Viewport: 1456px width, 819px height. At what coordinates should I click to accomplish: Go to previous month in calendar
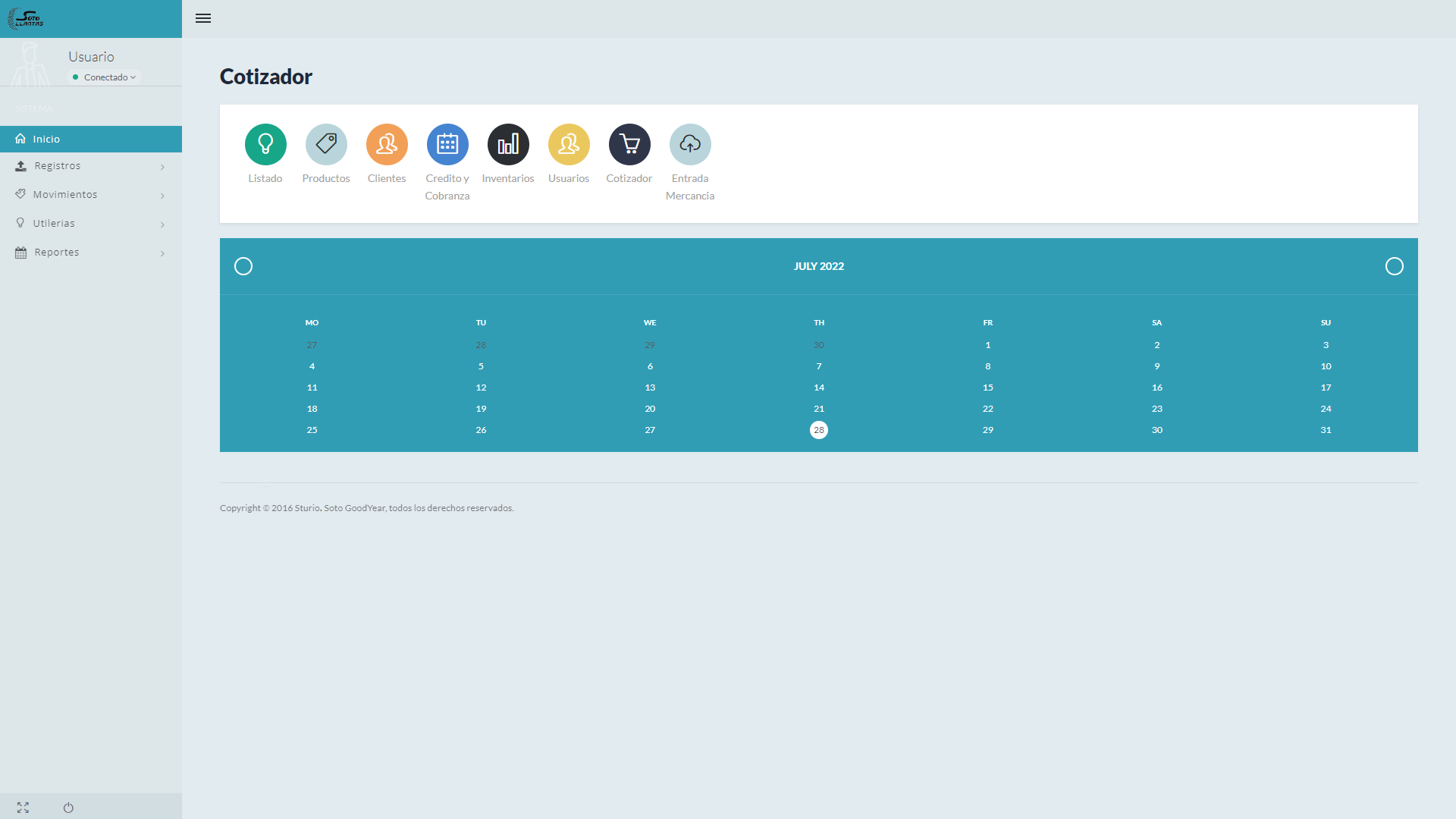(x=243, y=266)
